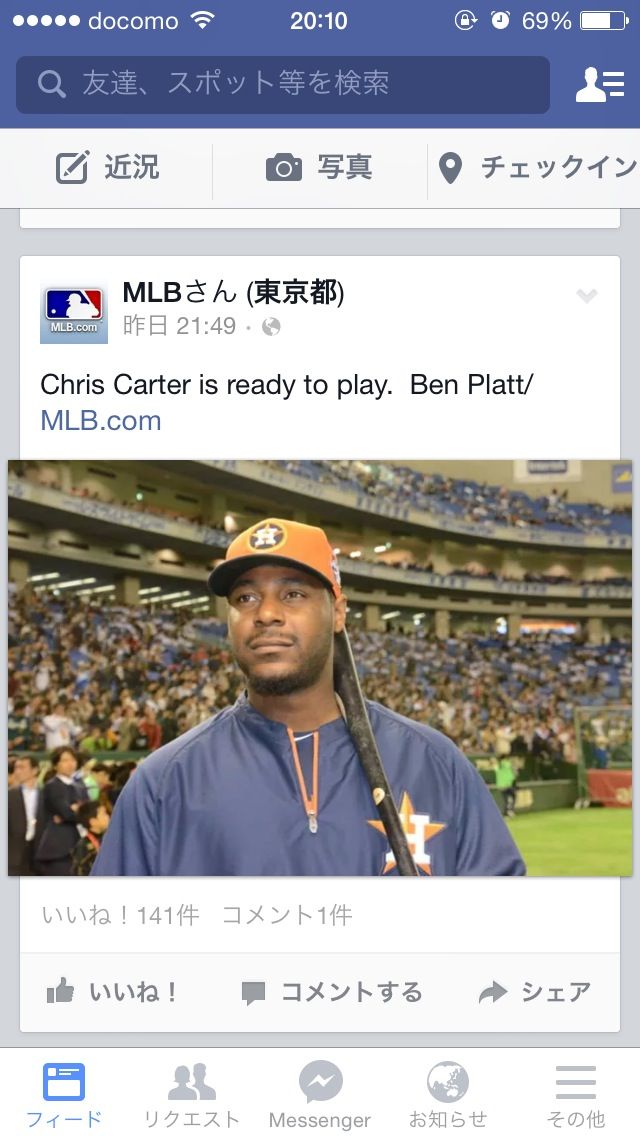Tap the camera icon for 写真
This screenshot has width=640, height=1136.
click(284, 168)
